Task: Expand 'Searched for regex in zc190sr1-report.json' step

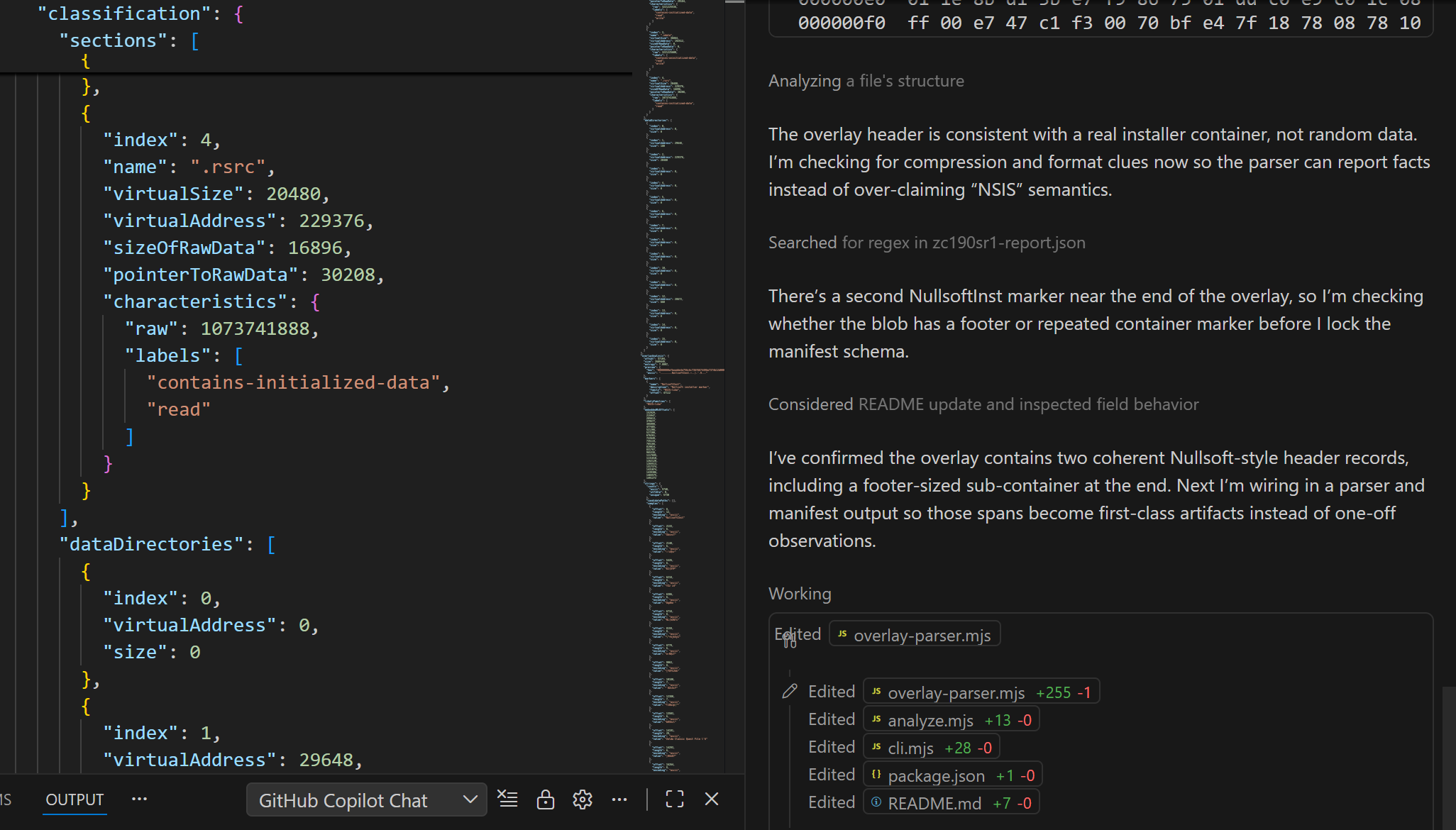Action: point(927,243)
